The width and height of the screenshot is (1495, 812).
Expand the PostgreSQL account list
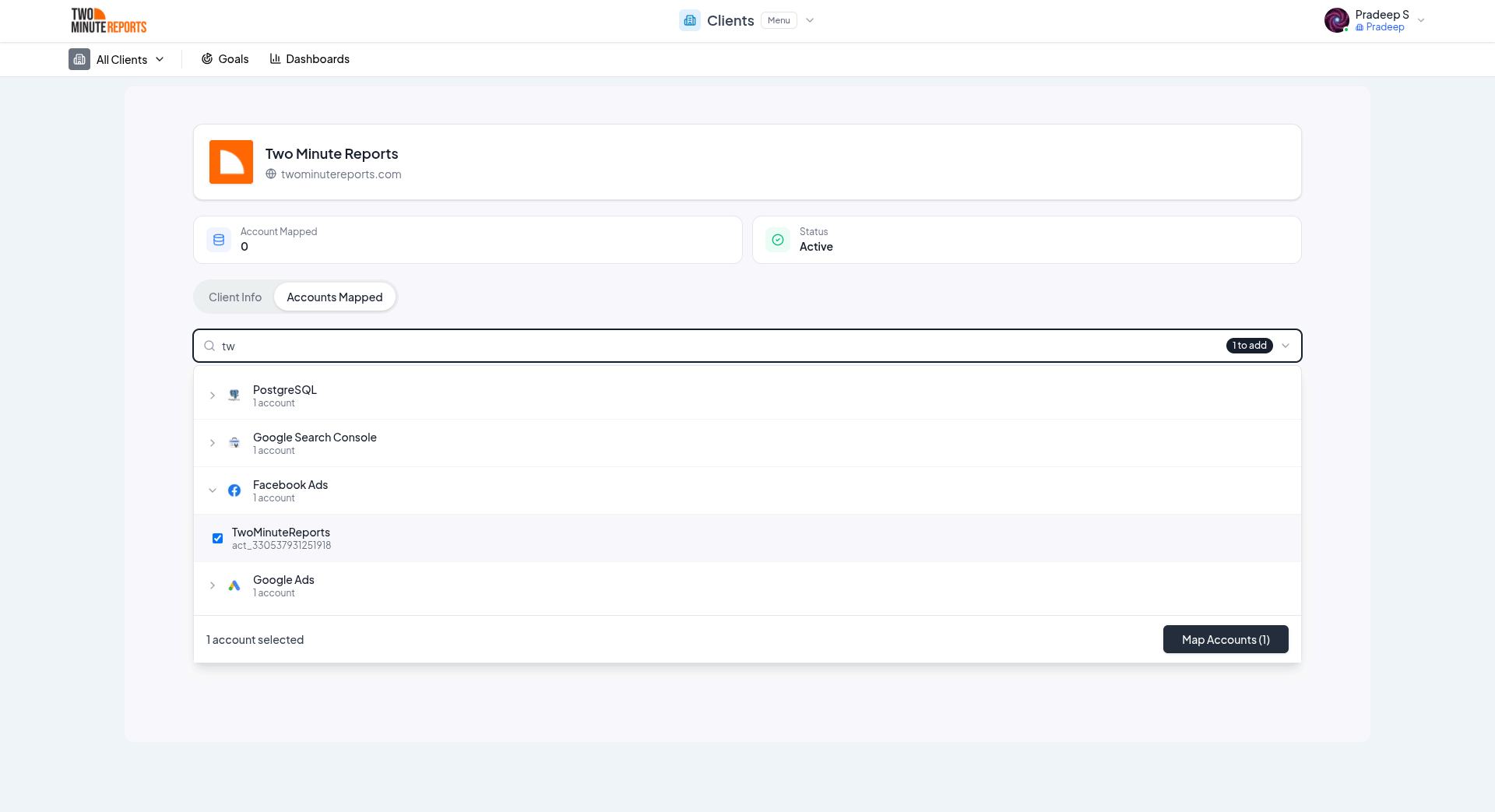(x=213, y=395)
